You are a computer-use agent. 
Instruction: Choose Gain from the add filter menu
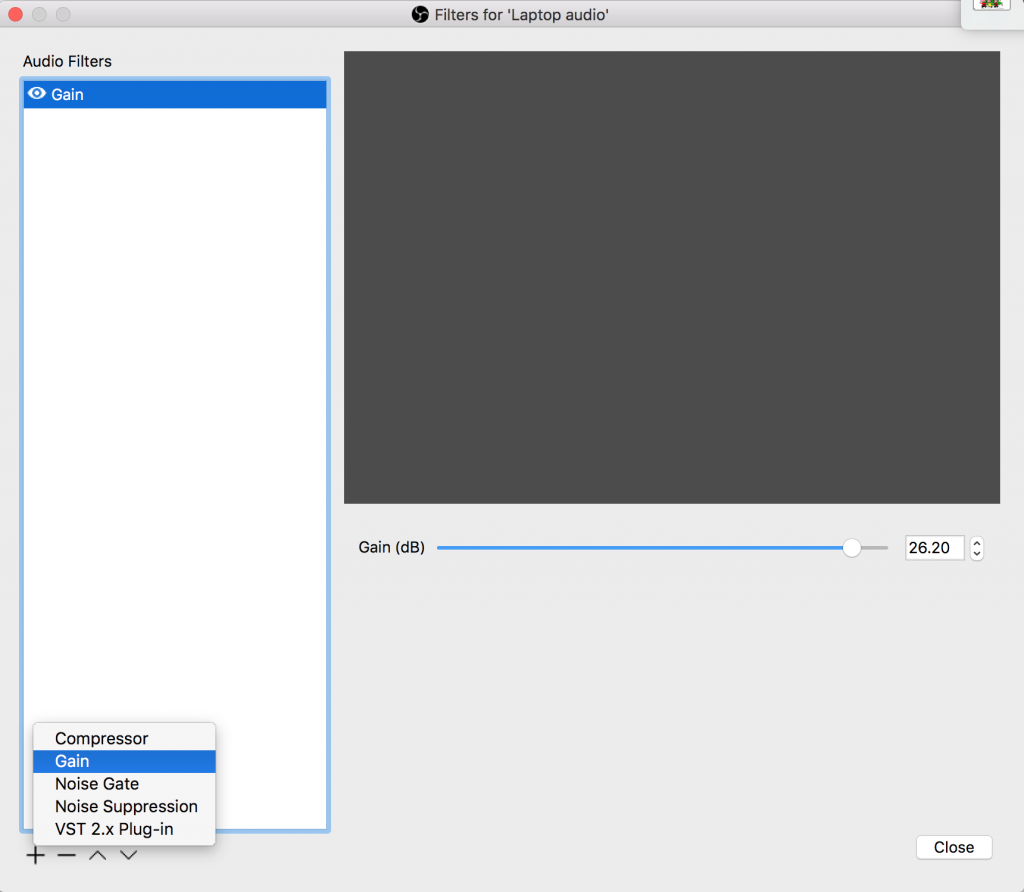click(124, 761)
